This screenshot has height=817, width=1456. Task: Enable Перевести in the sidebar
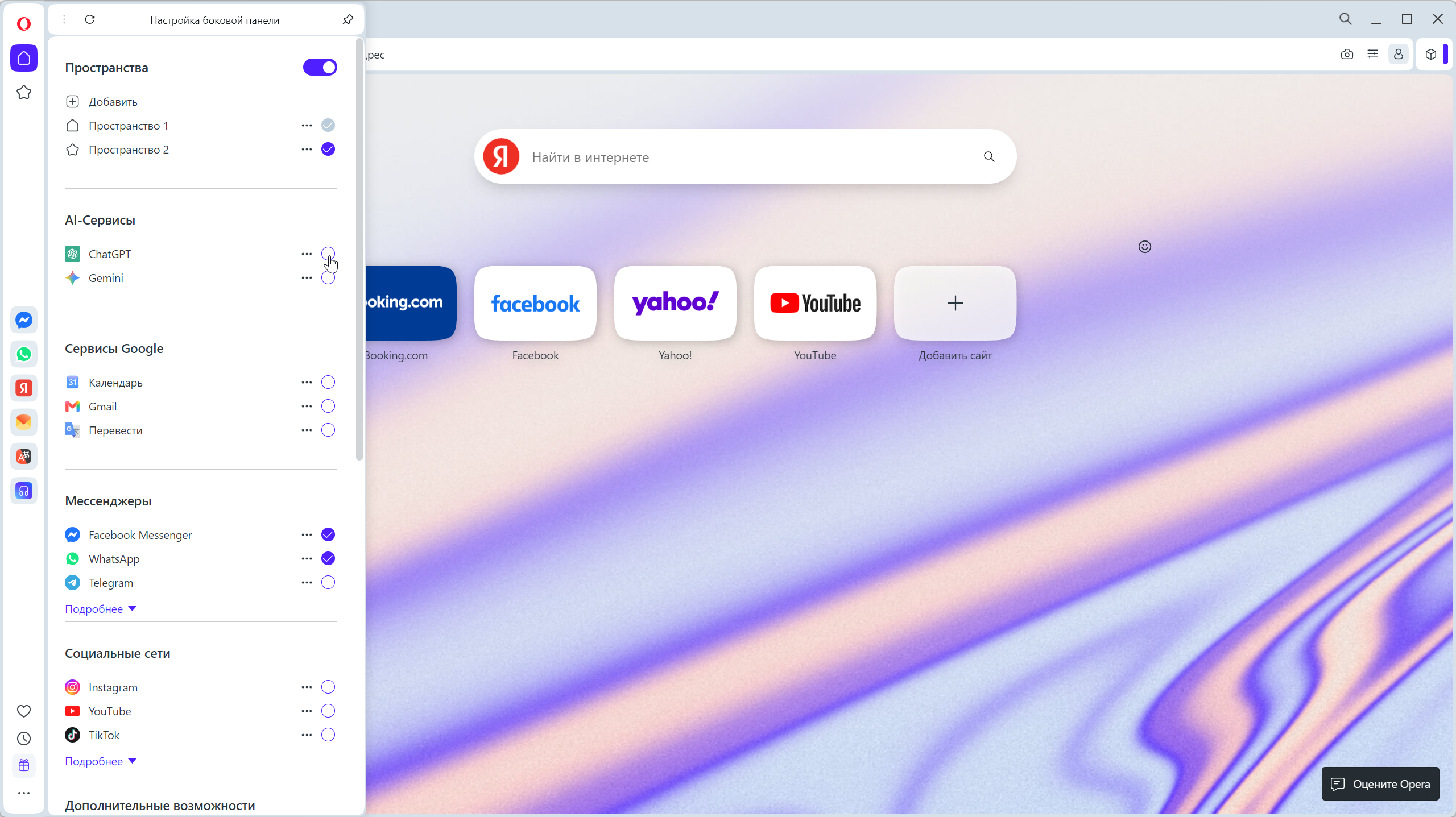328,430
